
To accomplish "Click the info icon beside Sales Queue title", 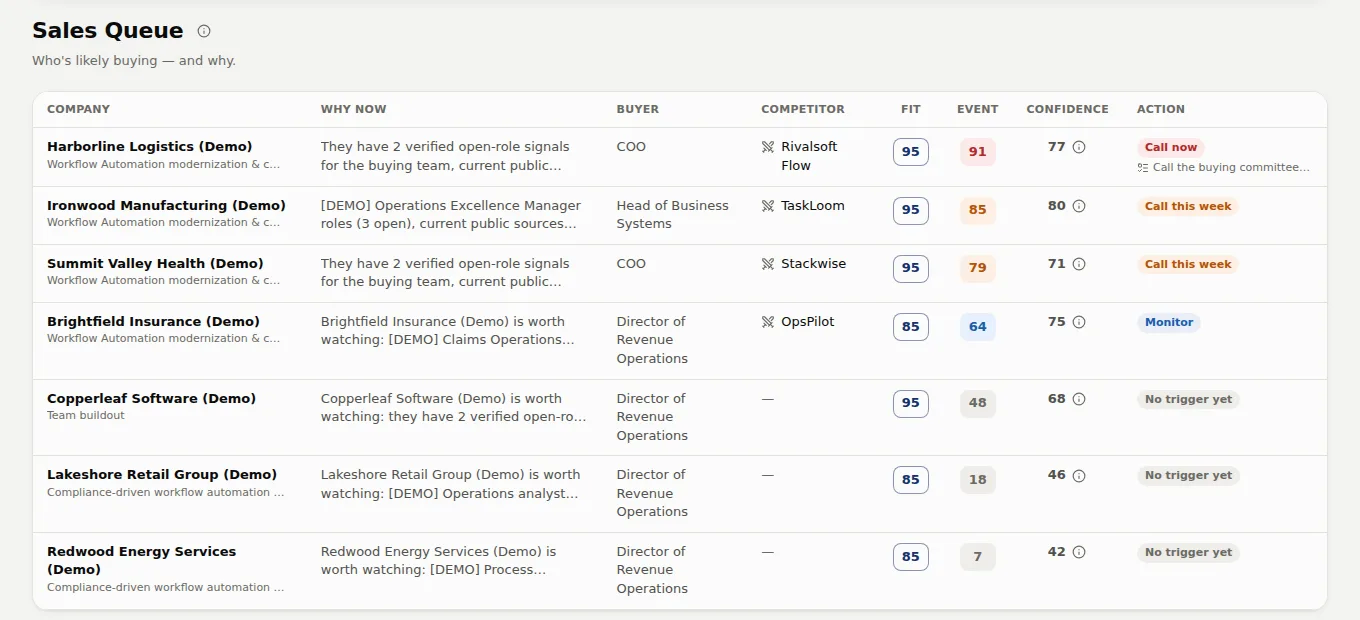I will tap(204, 31).
